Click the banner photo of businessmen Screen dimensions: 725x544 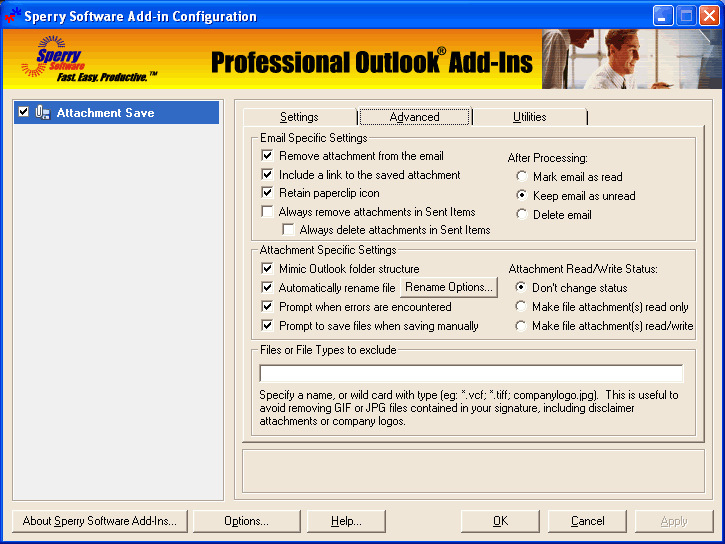pyautogui.click(x=632, y=59)
